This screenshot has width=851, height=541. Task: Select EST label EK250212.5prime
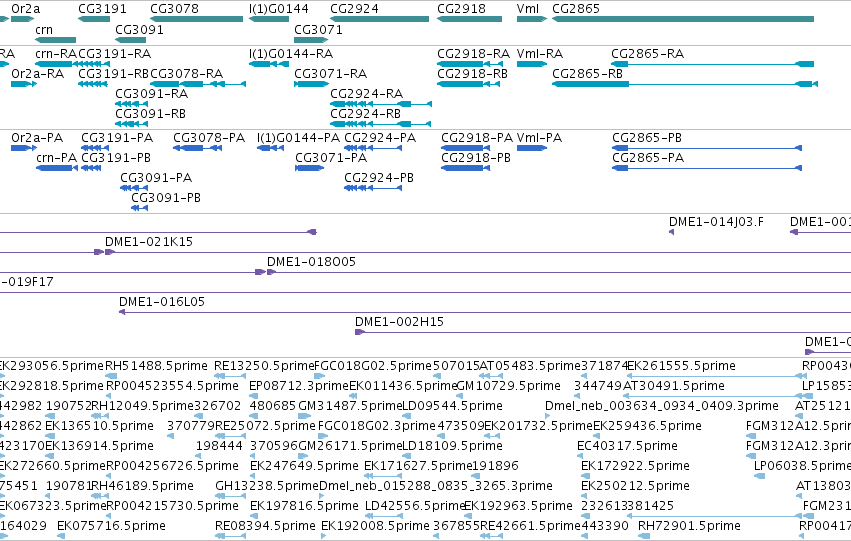point(636,486)
